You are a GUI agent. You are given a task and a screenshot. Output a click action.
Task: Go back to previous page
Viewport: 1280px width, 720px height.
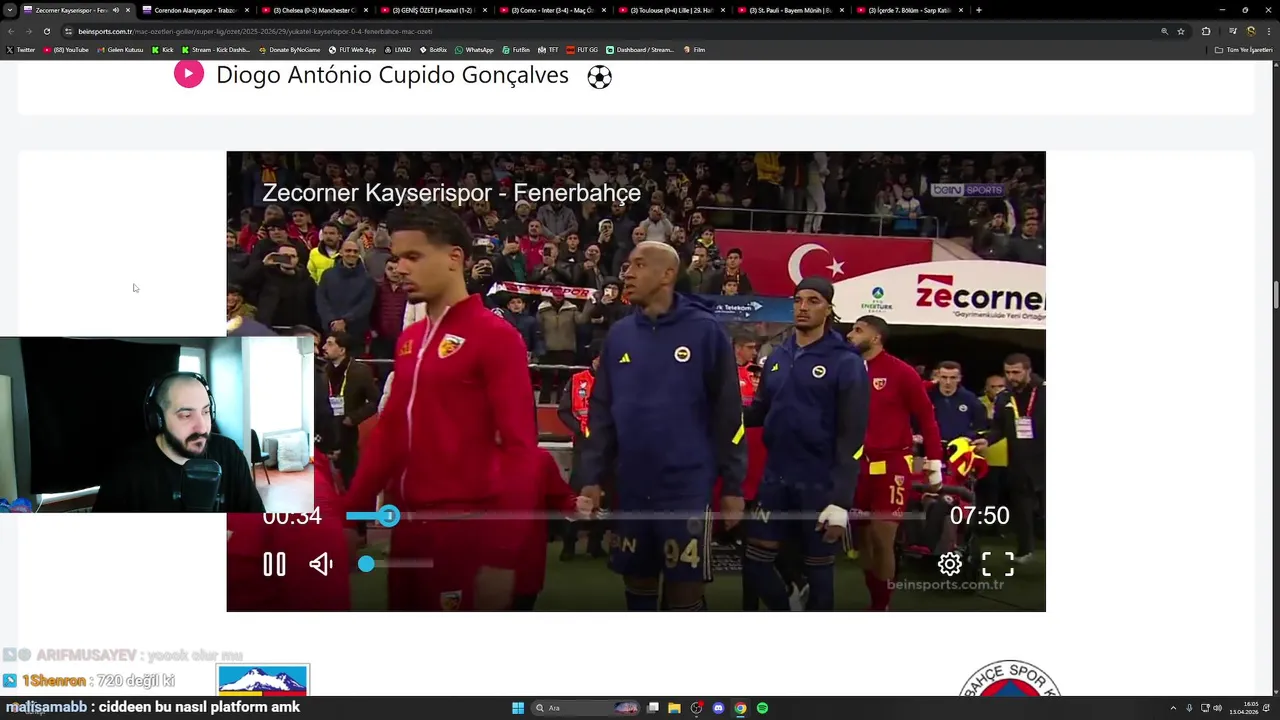tap(11, 31)
